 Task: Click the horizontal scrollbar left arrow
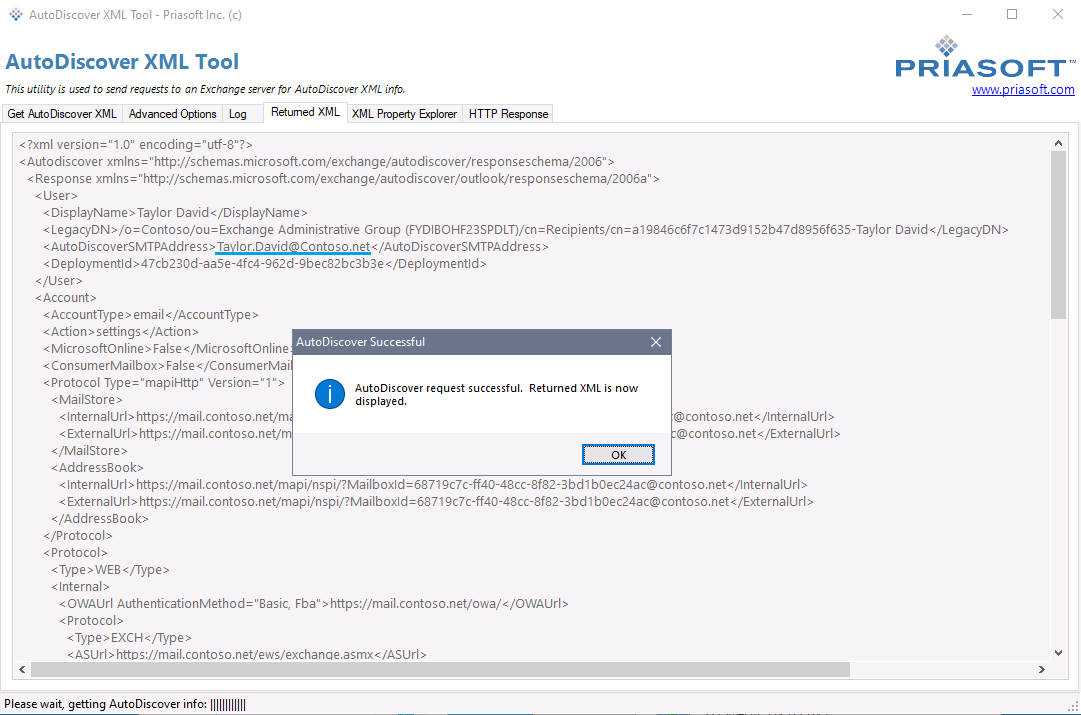[22, 669]
